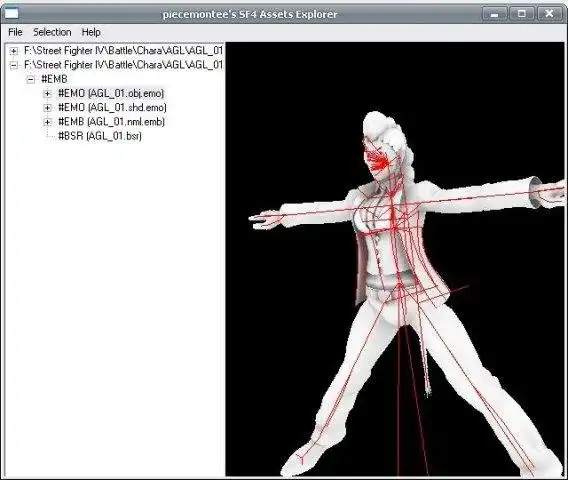The height and width of the screenshot is (480, 568).
Task: Select the first F:\Street Fighter IV path row
Action: pos(123,51)
